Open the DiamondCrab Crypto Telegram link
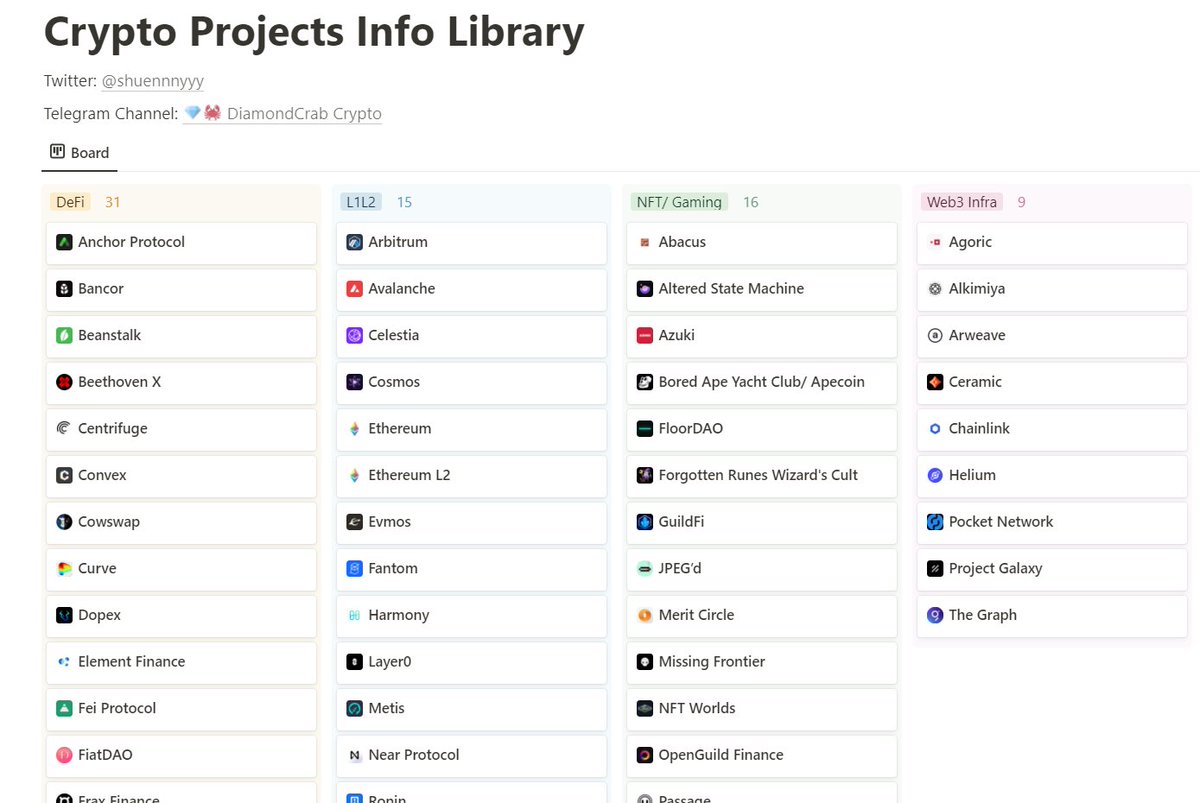1200x803 pixels. 282,113
